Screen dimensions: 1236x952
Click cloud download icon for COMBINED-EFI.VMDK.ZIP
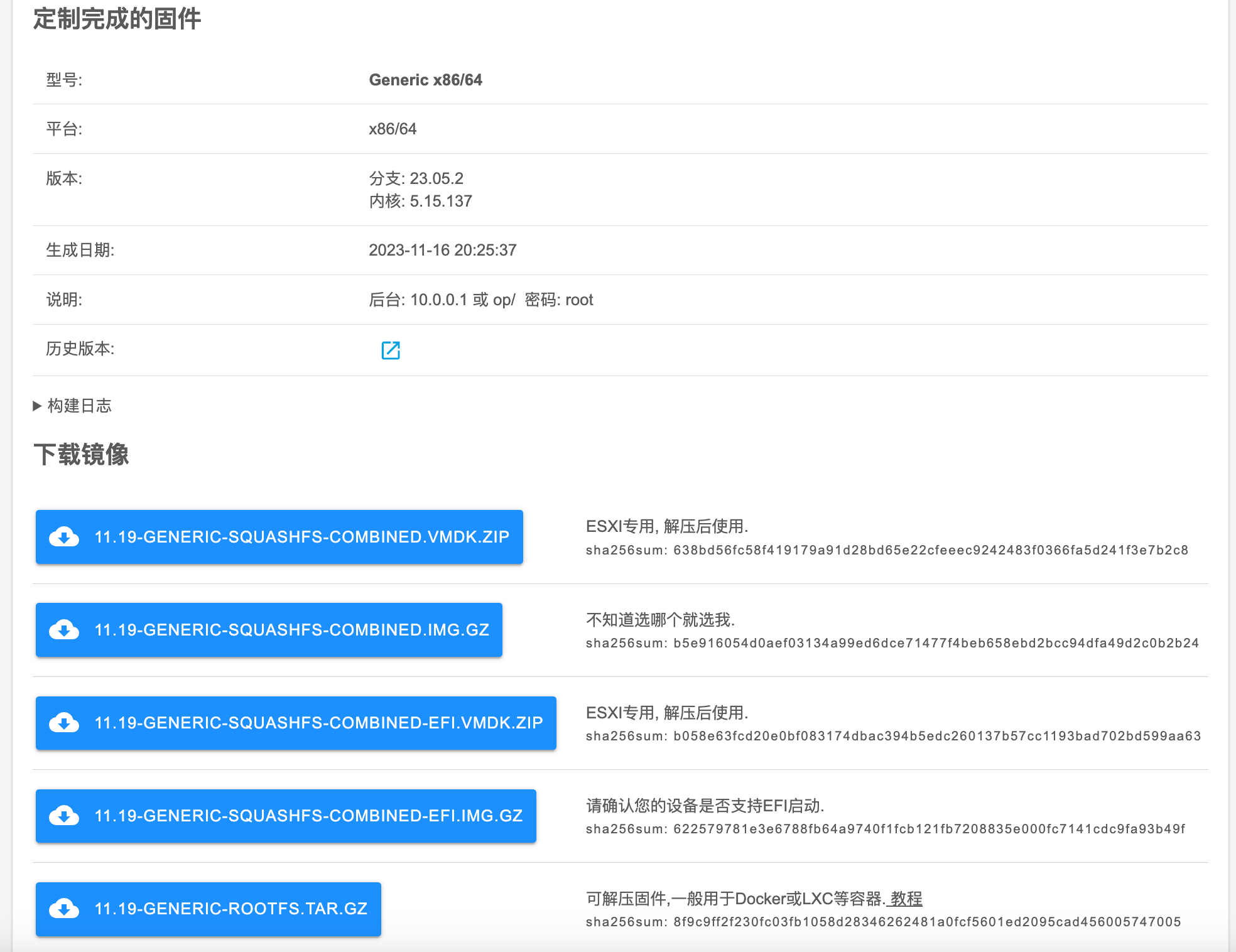click(64, 723)
